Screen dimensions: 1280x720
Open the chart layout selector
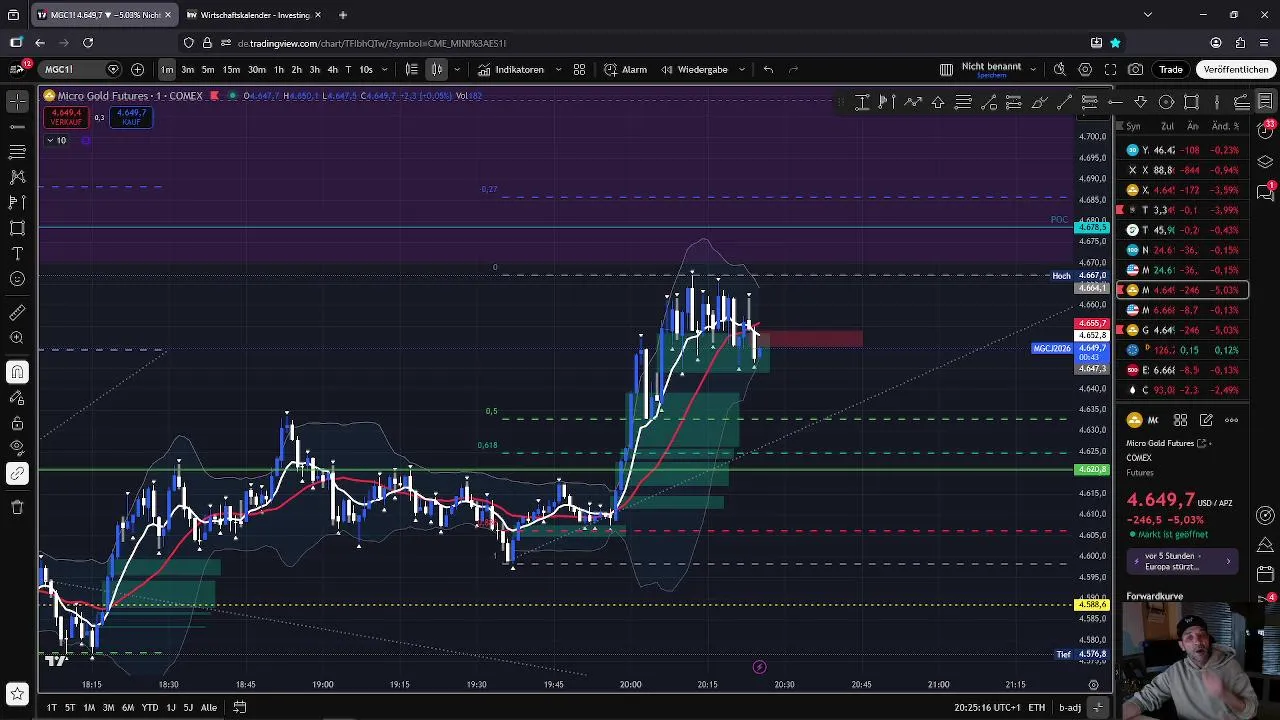(x=946, y=69)
